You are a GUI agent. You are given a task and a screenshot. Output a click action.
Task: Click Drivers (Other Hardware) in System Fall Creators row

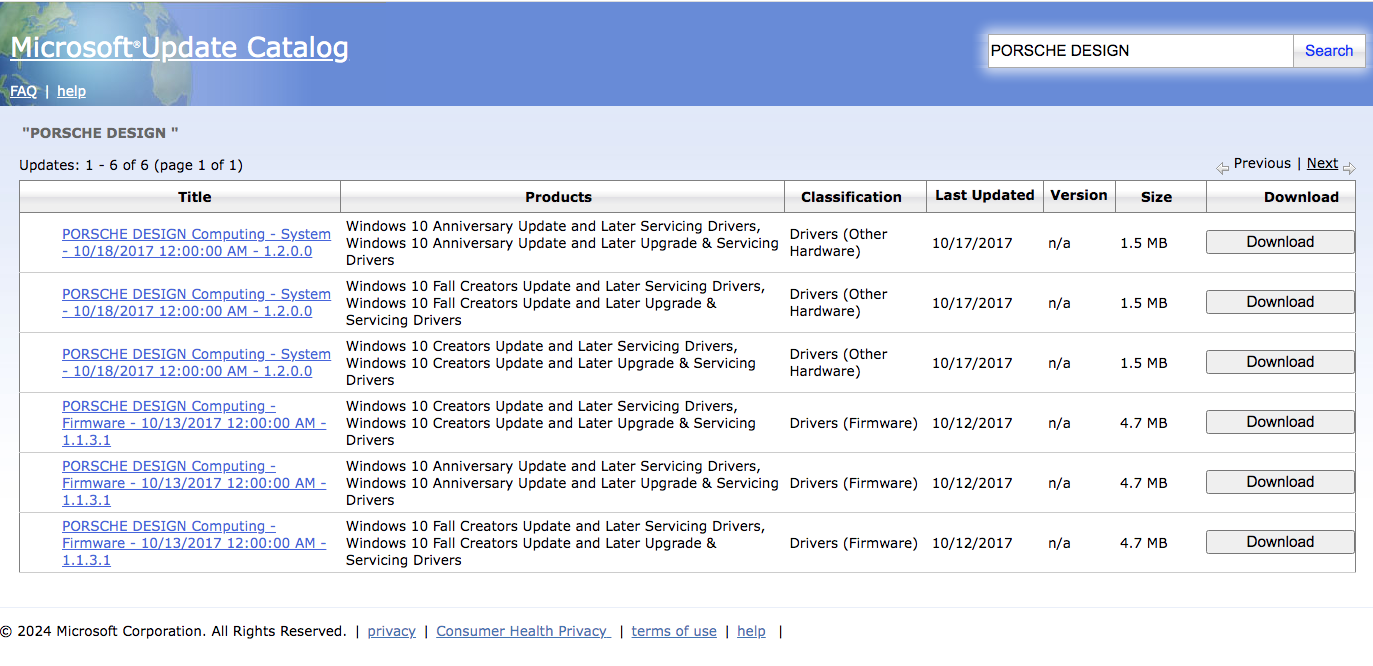click(x=839, y=303)
